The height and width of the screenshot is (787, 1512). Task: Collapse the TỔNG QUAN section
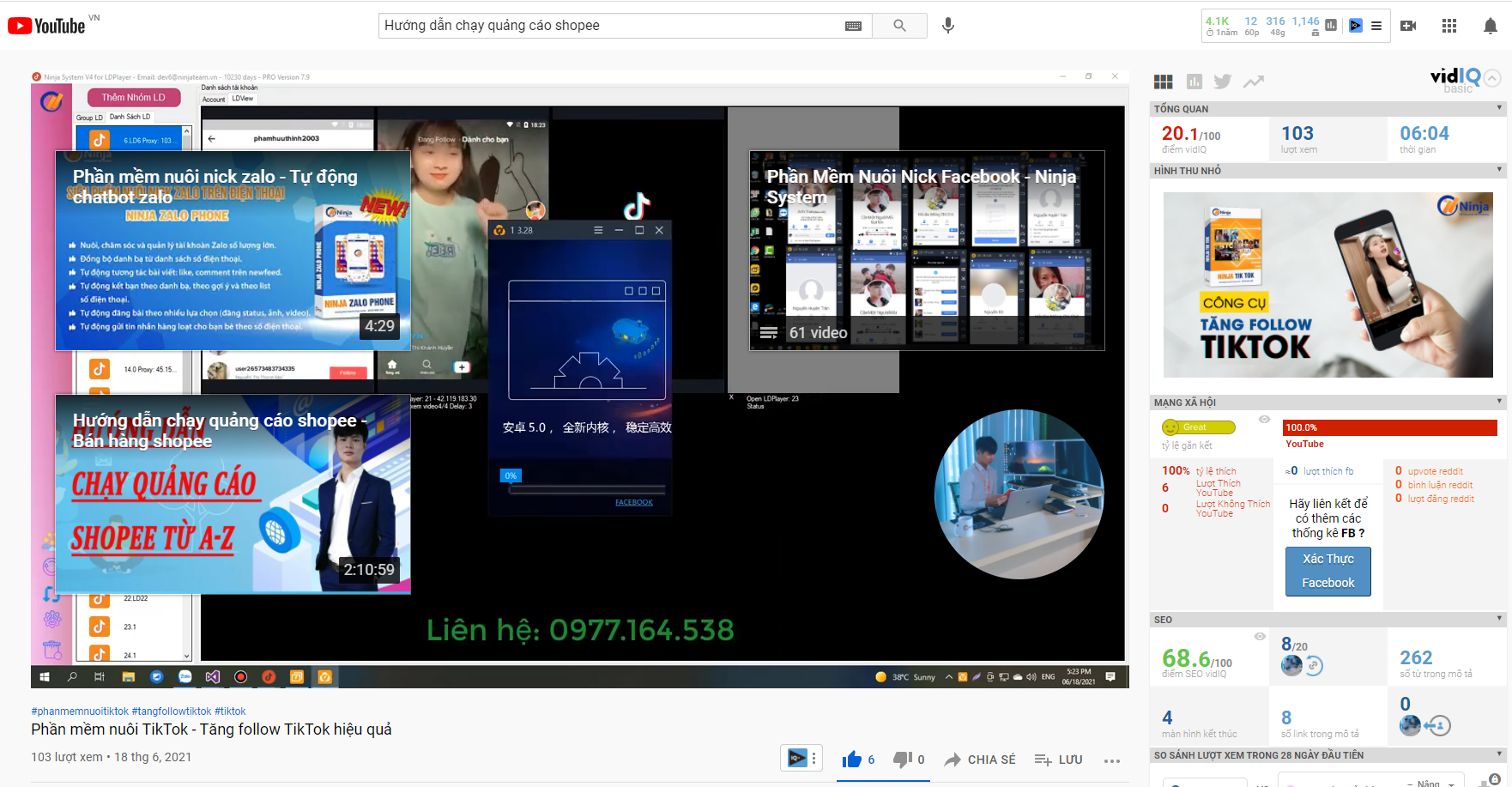pos(1499,108)
